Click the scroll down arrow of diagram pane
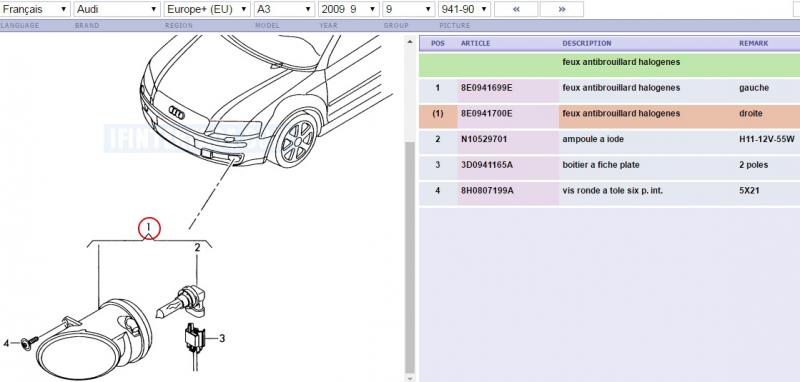The width and height of the screenshot is (800, 382). pos(410,378)
